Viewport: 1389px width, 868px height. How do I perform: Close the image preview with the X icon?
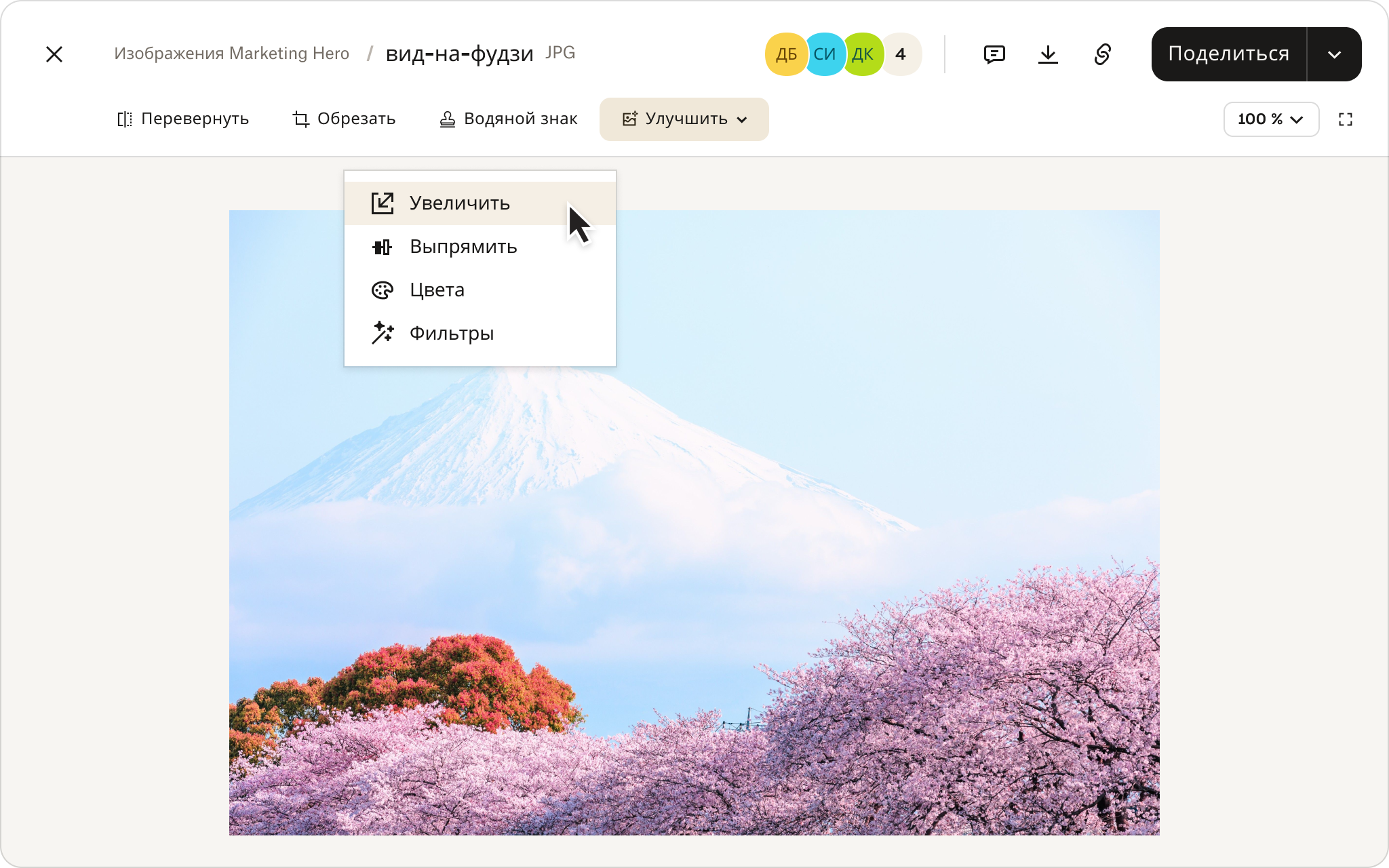pyautogui.click(x=54, y=54)
